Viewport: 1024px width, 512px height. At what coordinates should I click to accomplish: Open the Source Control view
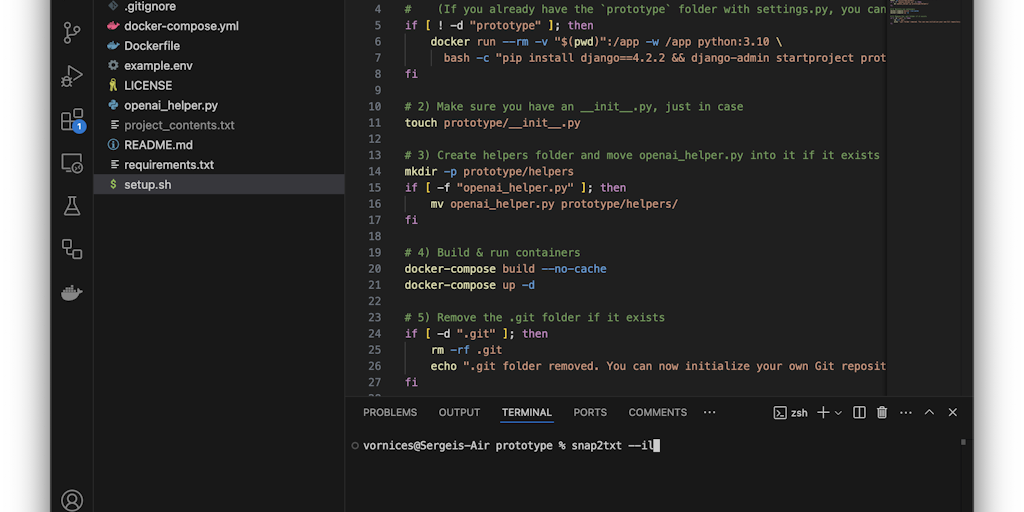(72, 32)
